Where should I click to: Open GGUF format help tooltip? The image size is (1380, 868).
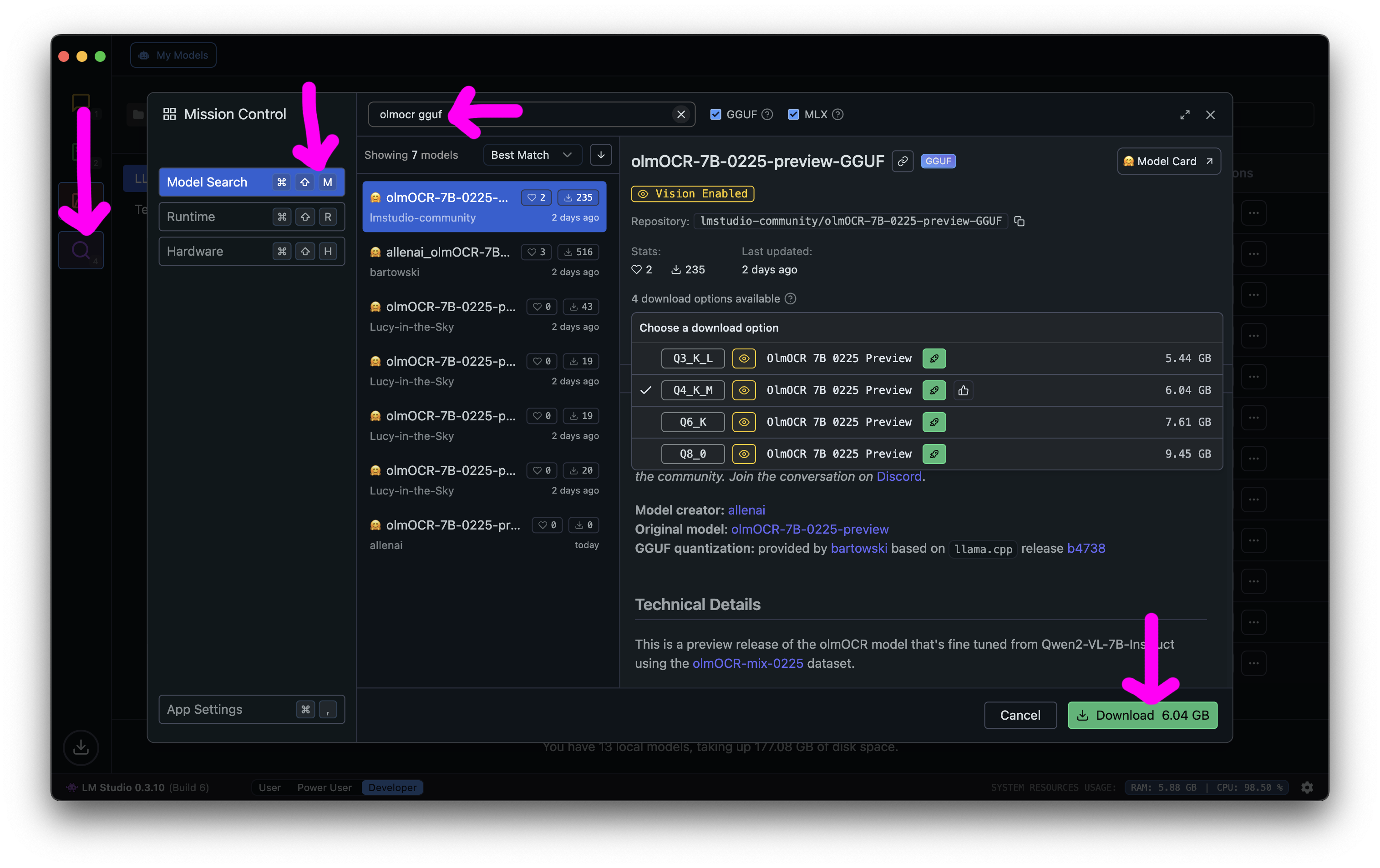(x=767, y=115)
